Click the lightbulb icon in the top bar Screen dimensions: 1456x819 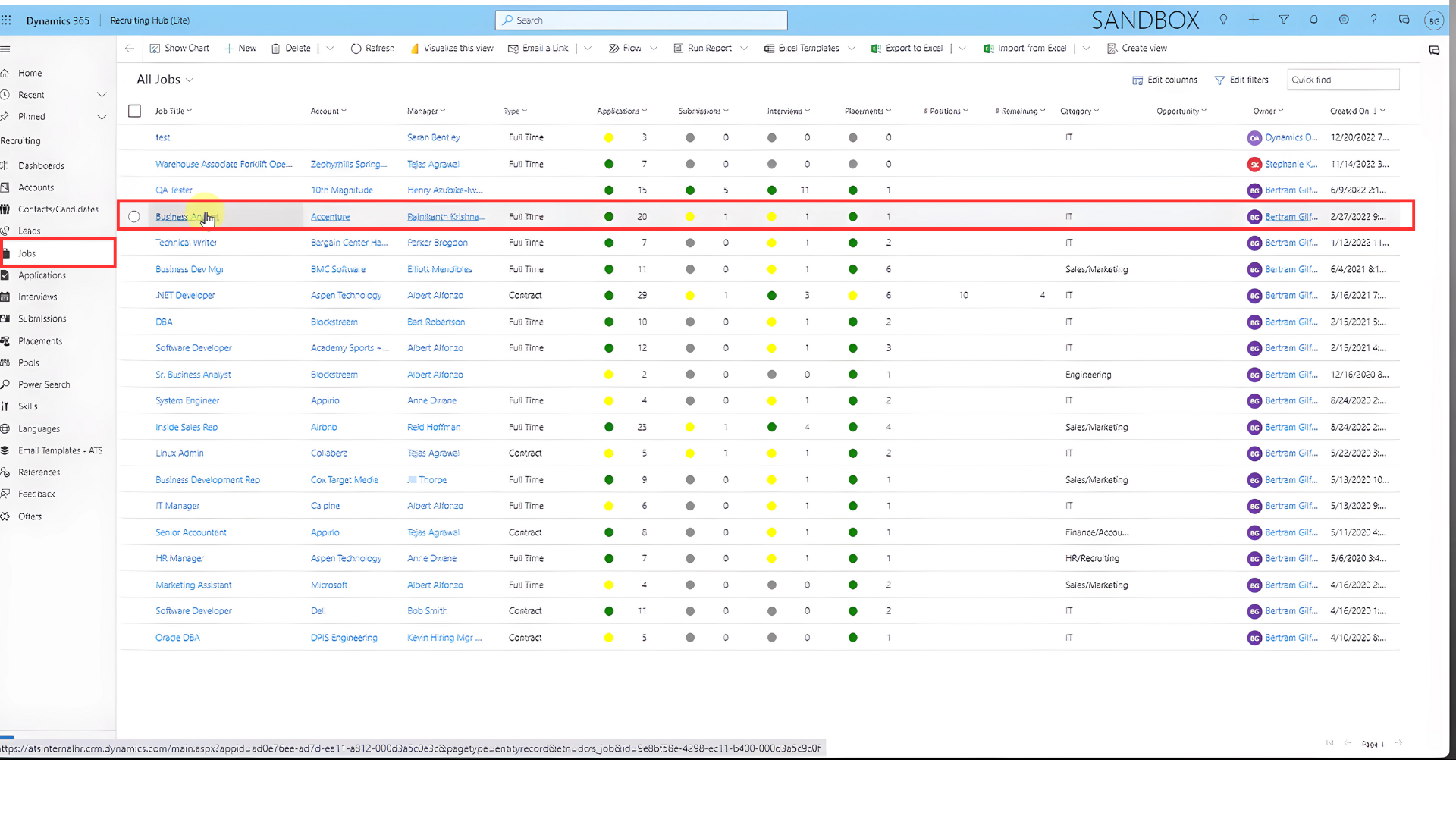point(1223,20)
